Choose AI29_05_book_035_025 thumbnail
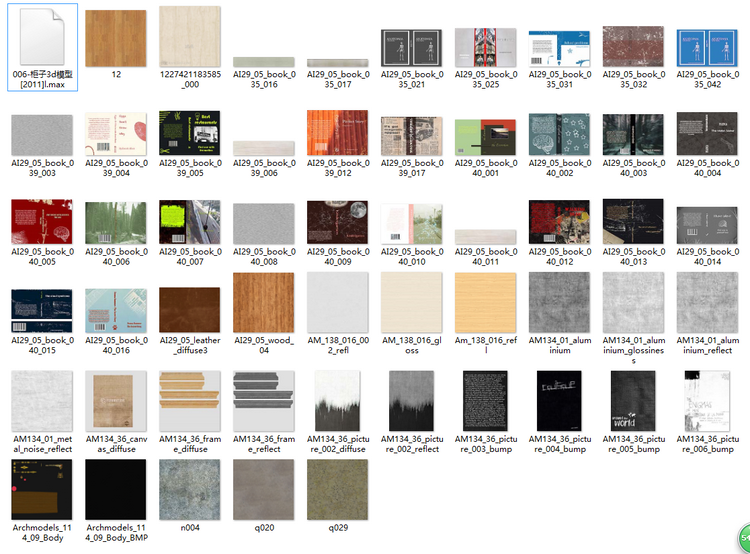750x554 pixels. 485,47
